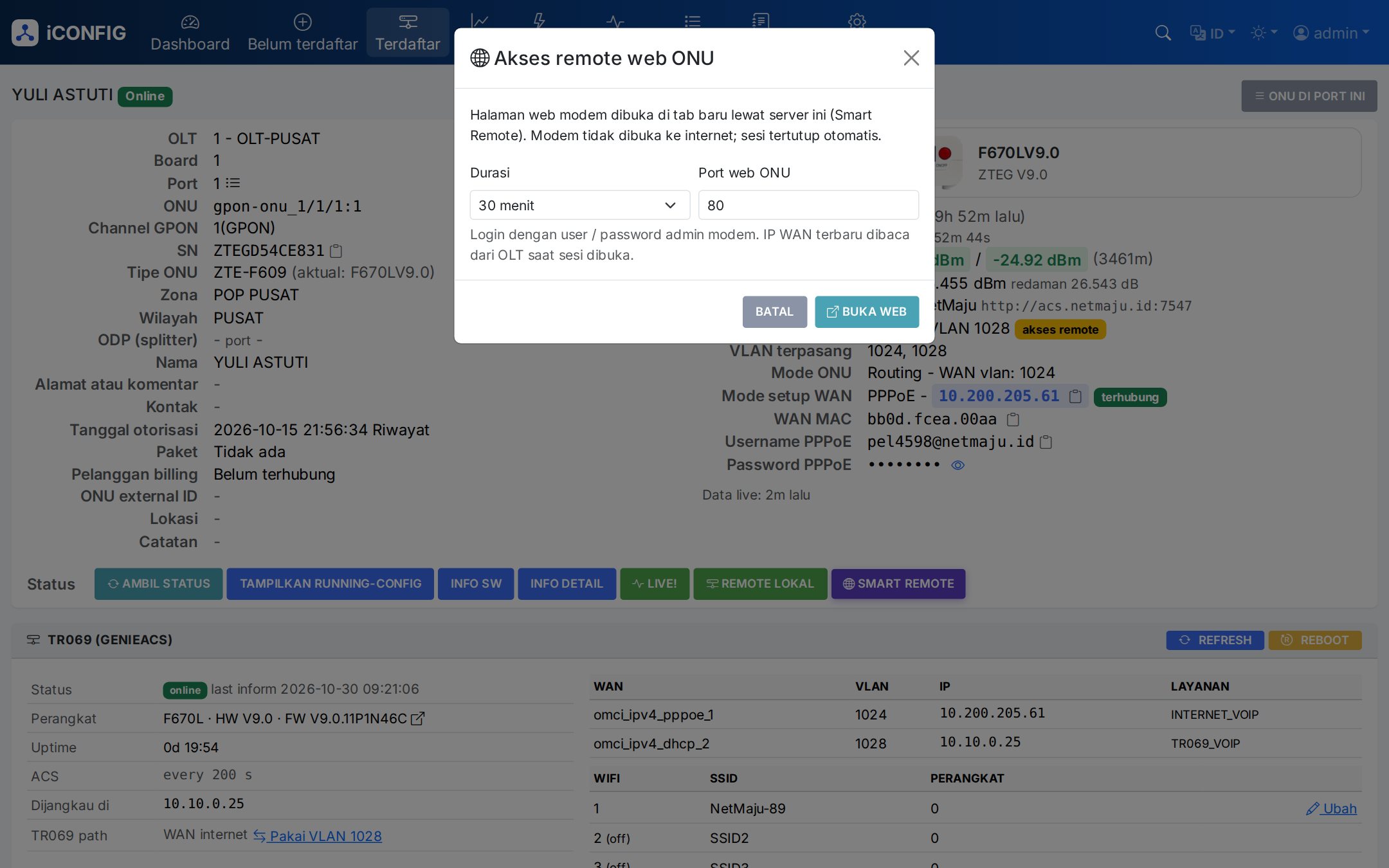Open the lightning bolt icon menu in navbar

(x=539, y=21)
